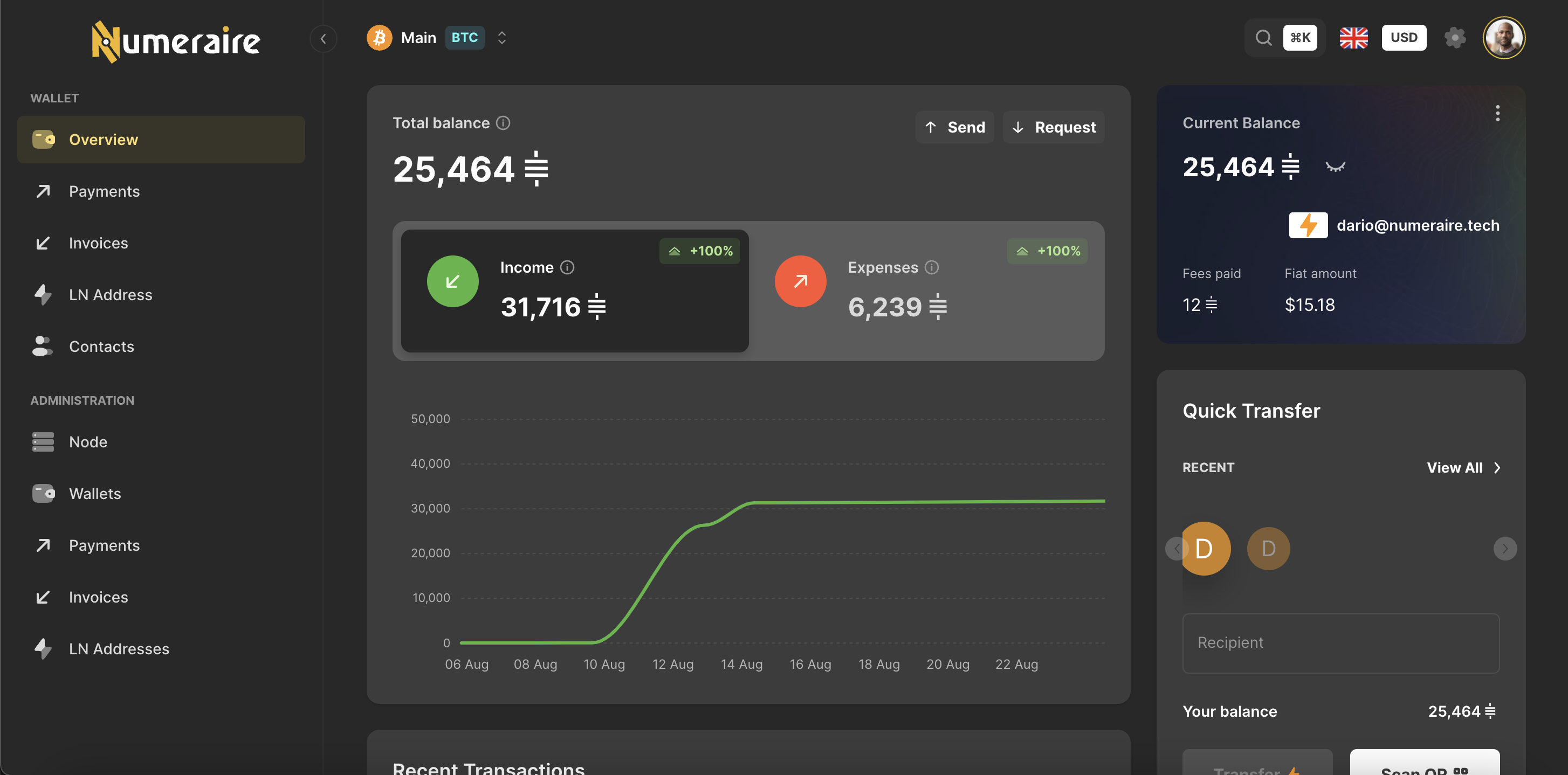Open the user profile avatar

pyautogui.click(x=1503, y=38)
